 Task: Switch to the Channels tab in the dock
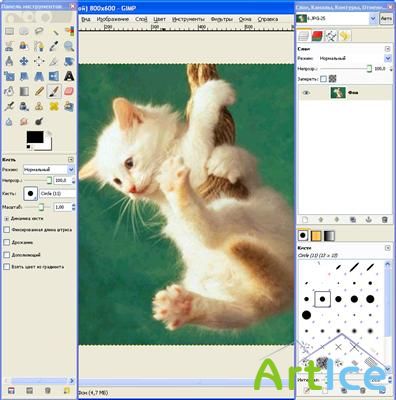(317, 36)
